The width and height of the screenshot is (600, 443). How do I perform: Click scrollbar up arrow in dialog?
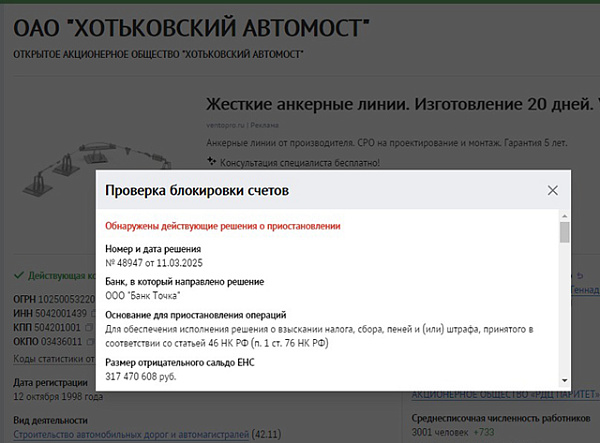(564, 216)
